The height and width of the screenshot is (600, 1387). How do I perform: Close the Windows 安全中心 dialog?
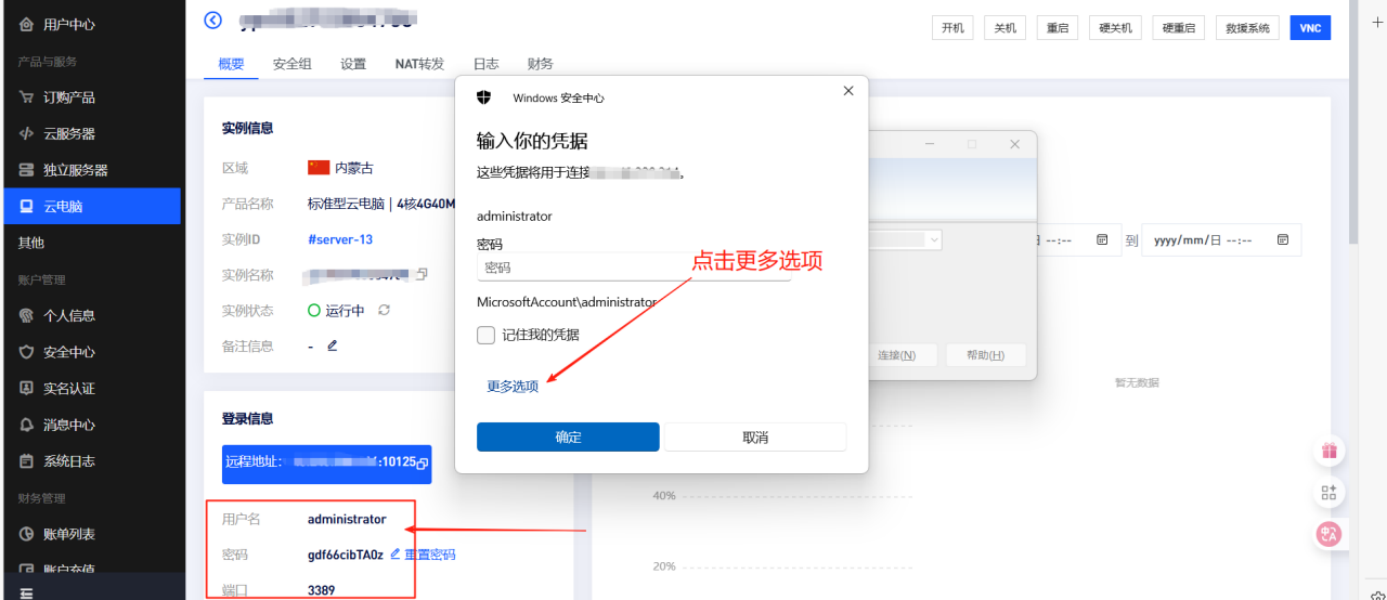(848, 91)
